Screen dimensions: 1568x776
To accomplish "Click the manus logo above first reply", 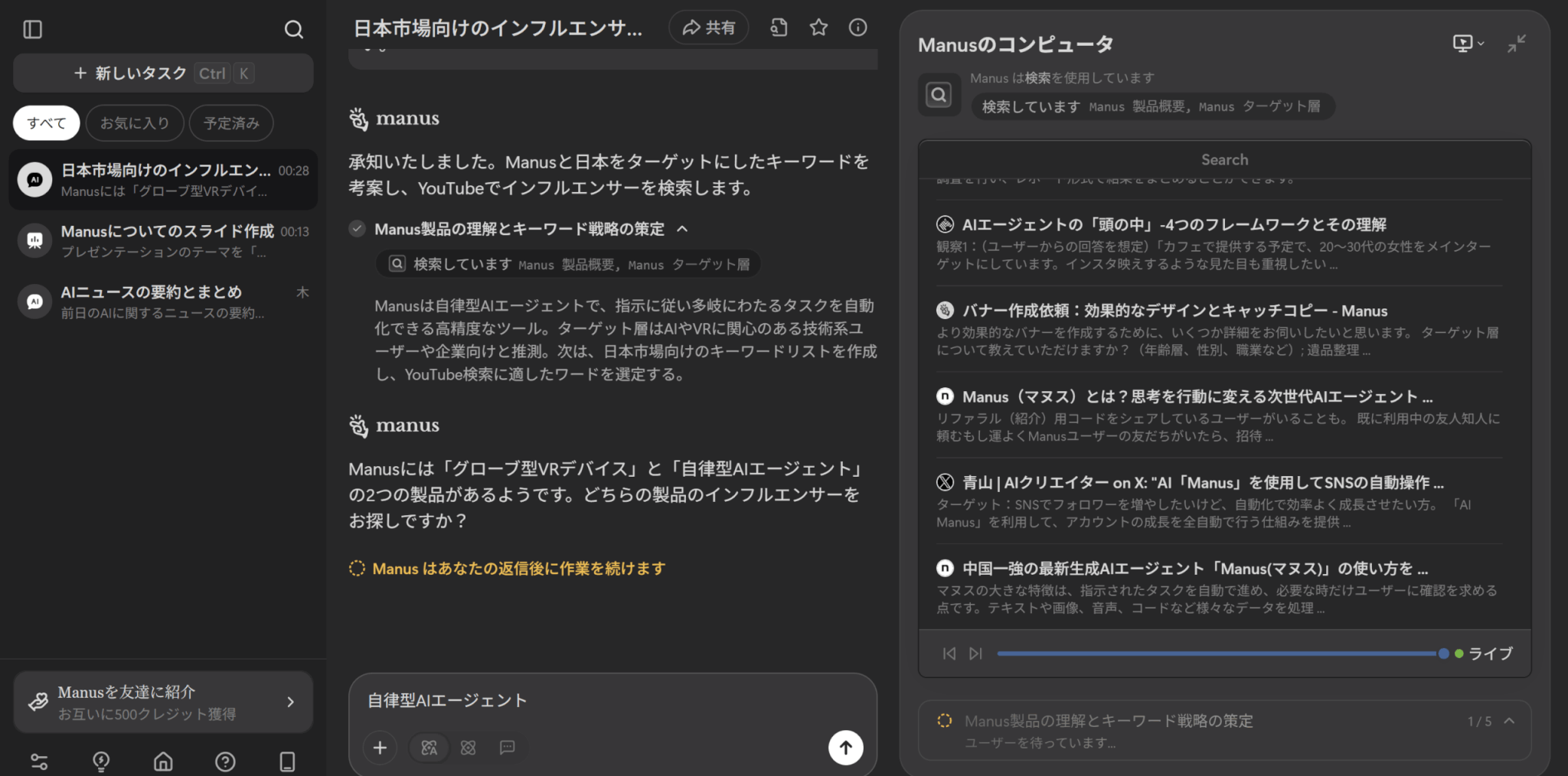I will 395,118.
